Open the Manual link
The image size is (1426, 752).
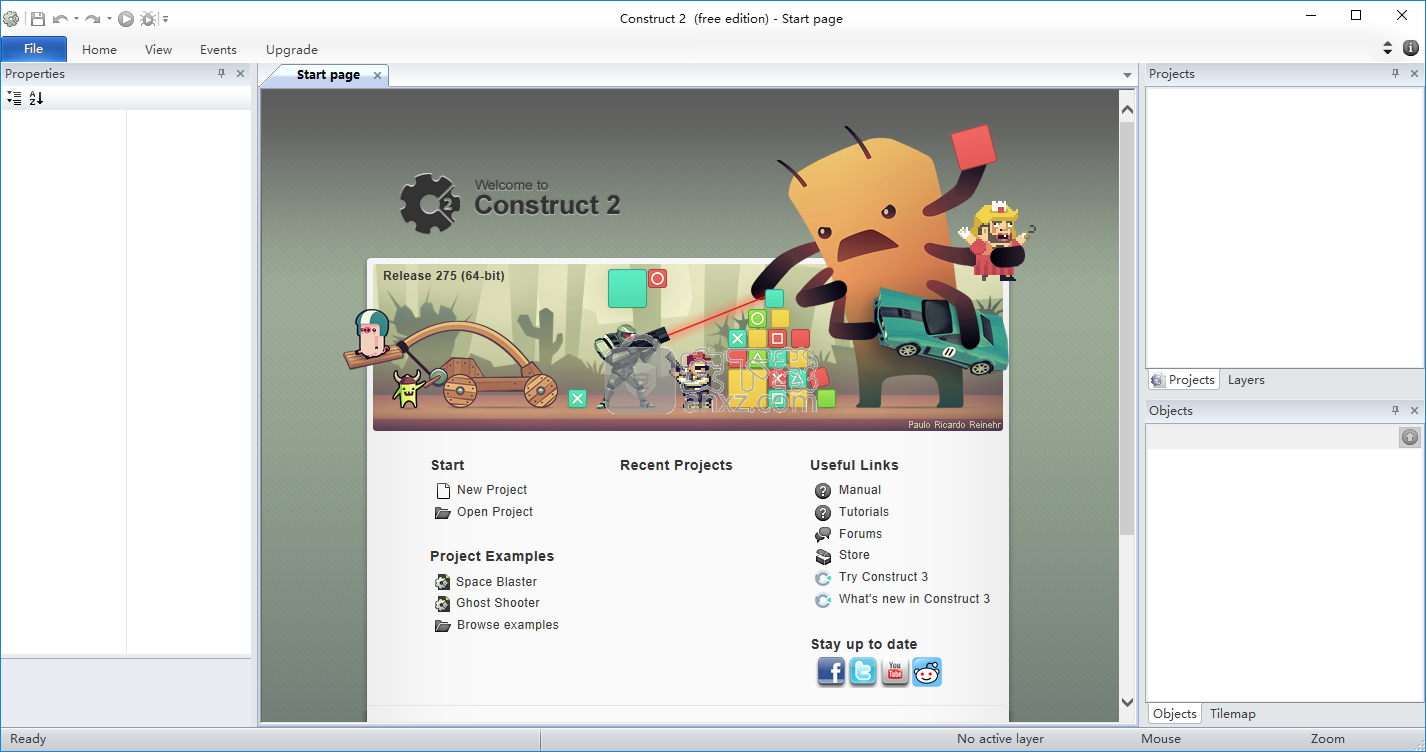pyautogui.click(x=860, y=490)
